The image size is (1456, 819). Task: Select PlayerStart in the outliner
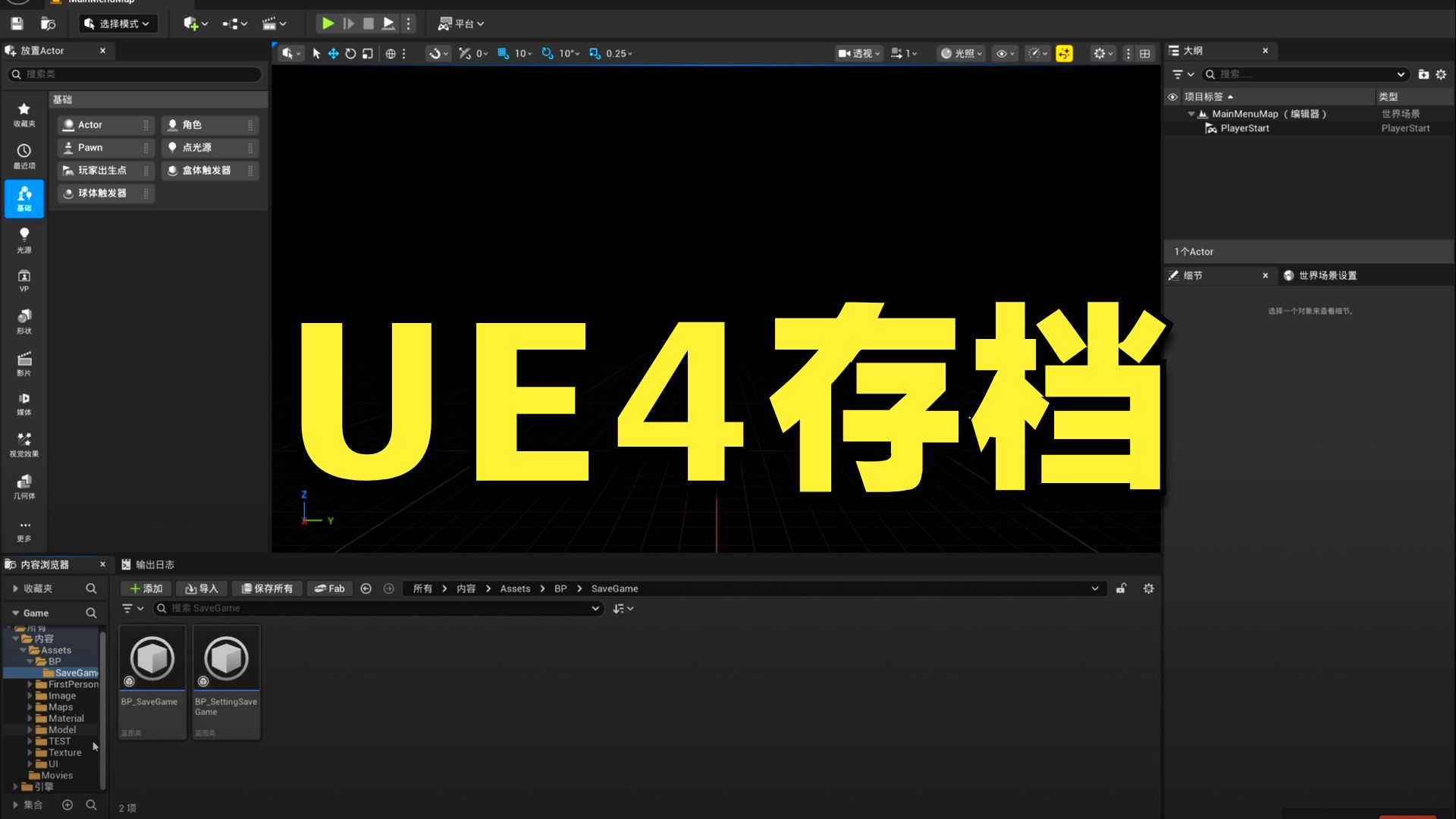(1244, 129)
